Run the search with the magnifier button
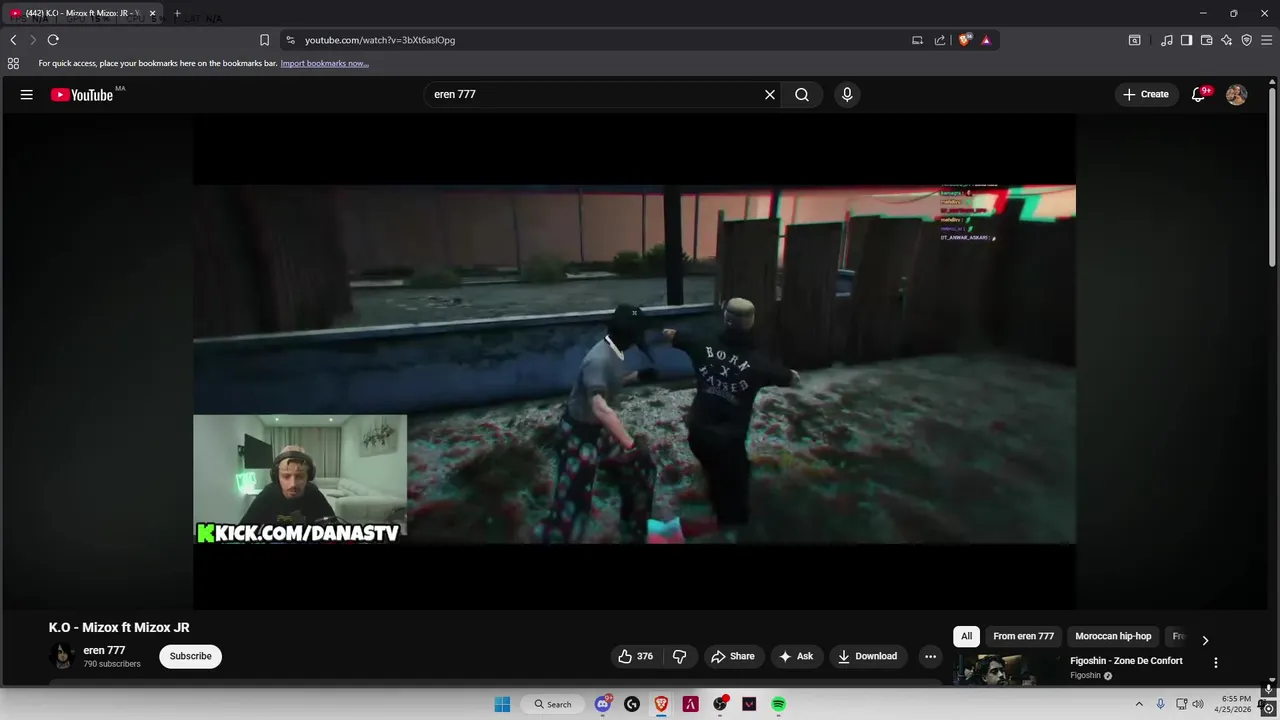1280x720 pixels. pyautogui.click(x=802, y=95)
